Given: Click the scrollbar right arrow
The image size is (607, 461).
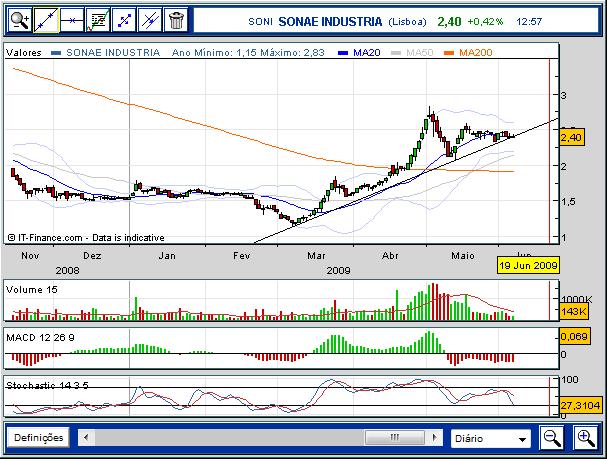Looking at the screenshot, I should (x=434, y=438).
